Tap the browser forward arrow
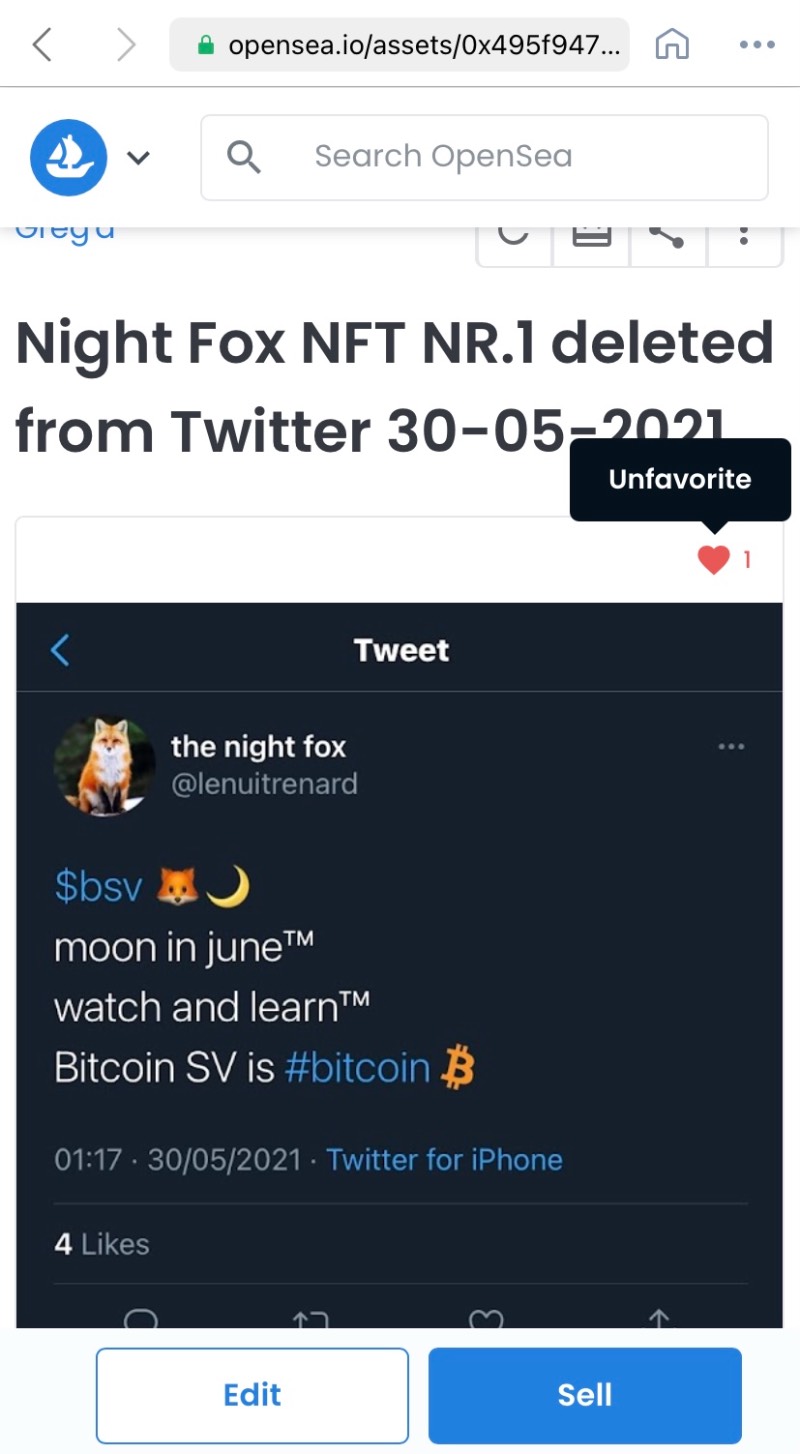 click(x=125, y=44)
